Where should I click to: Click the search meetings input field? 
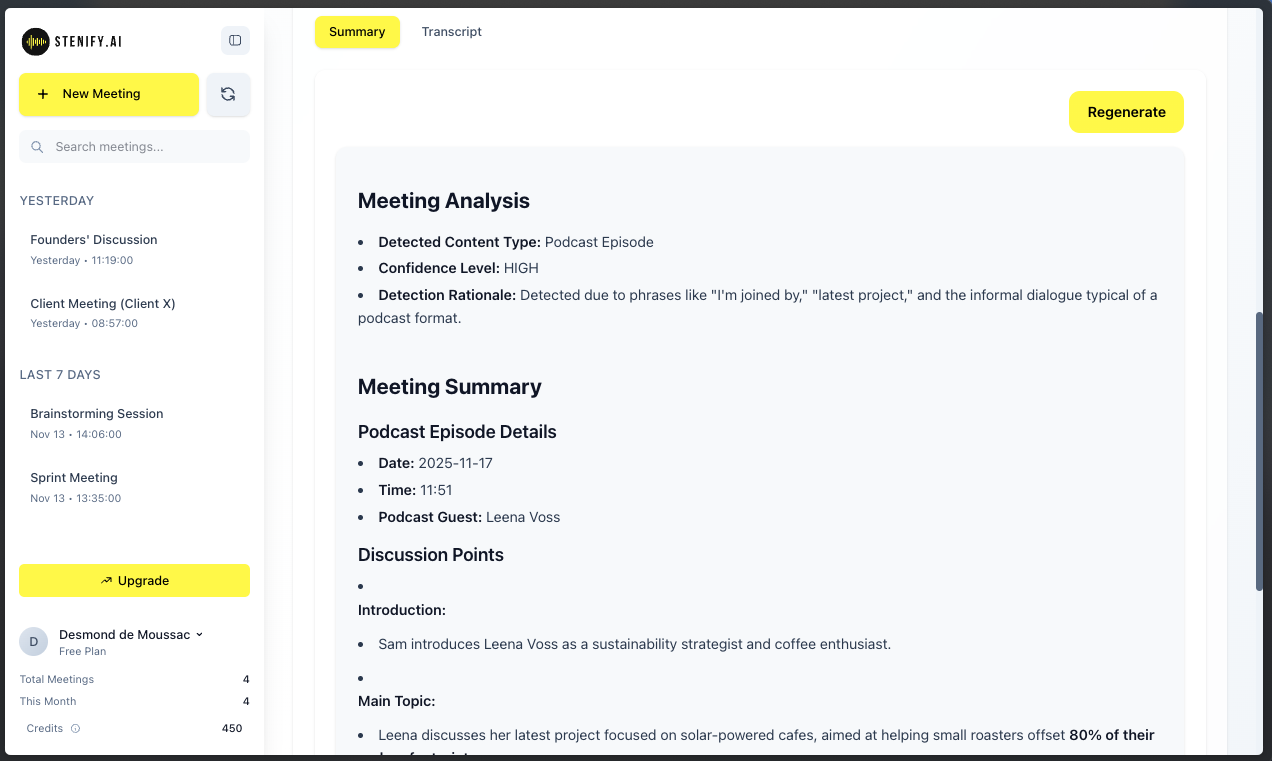[134, 146]
